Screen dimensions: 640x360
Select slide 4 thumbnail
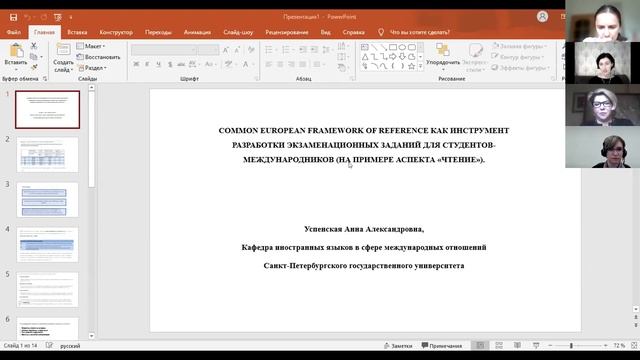click(x=47, y=244)
